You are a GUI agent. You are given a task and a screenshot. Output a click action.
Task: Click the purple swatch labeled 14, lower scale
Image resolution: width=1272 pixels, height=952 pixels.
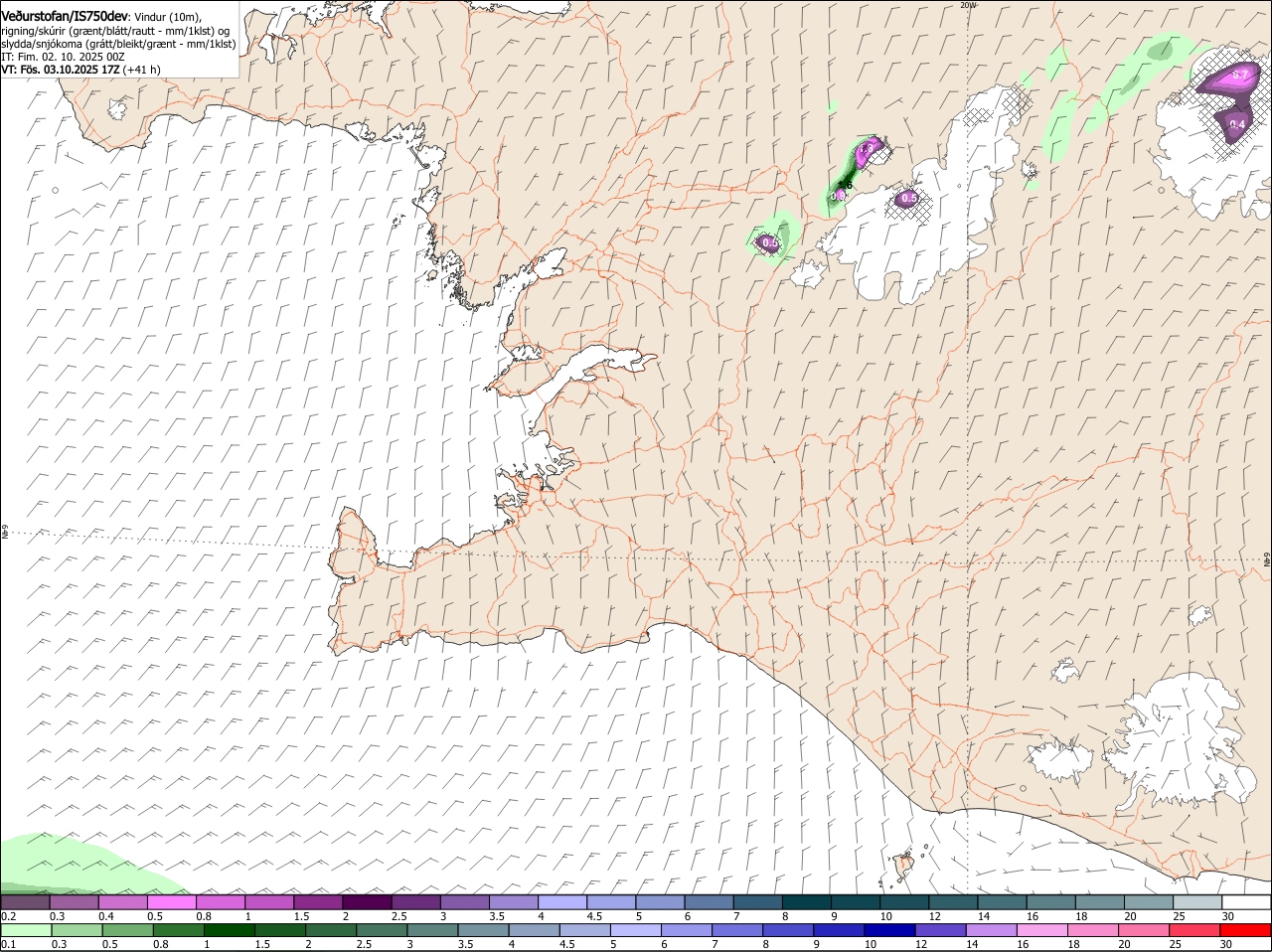992,930
